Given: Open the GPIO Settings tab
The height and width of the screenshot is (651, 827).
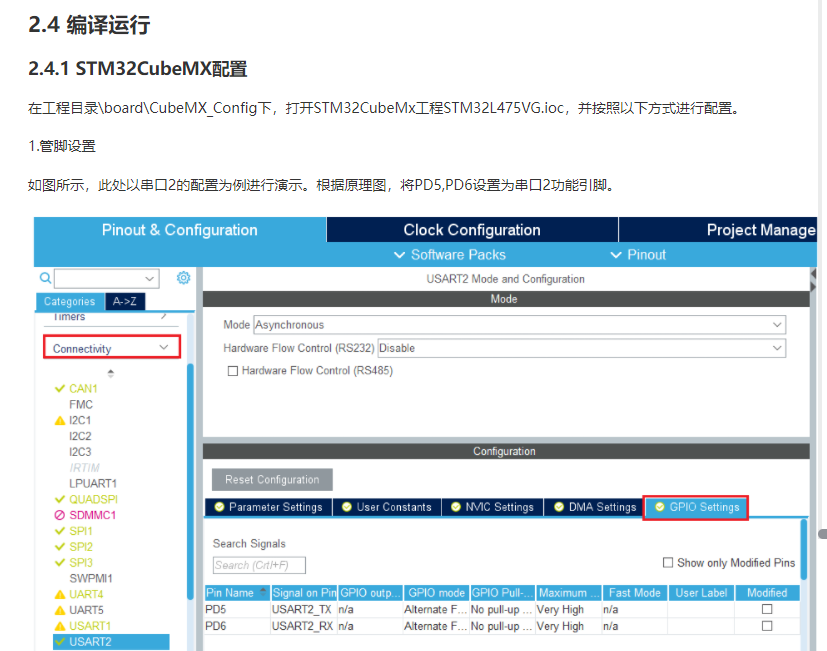Looking at the screenshot, I should [x=696, y=507].
